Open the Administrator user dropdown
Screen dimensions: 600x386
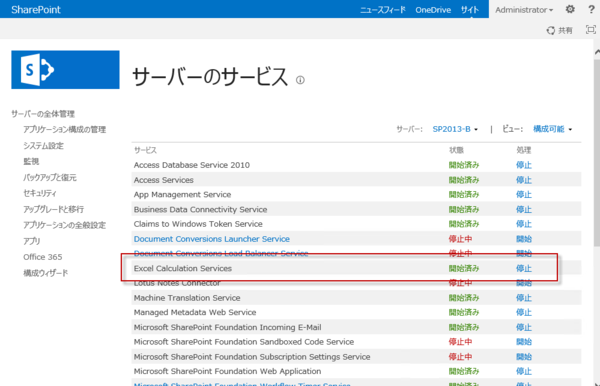(524, 10)
